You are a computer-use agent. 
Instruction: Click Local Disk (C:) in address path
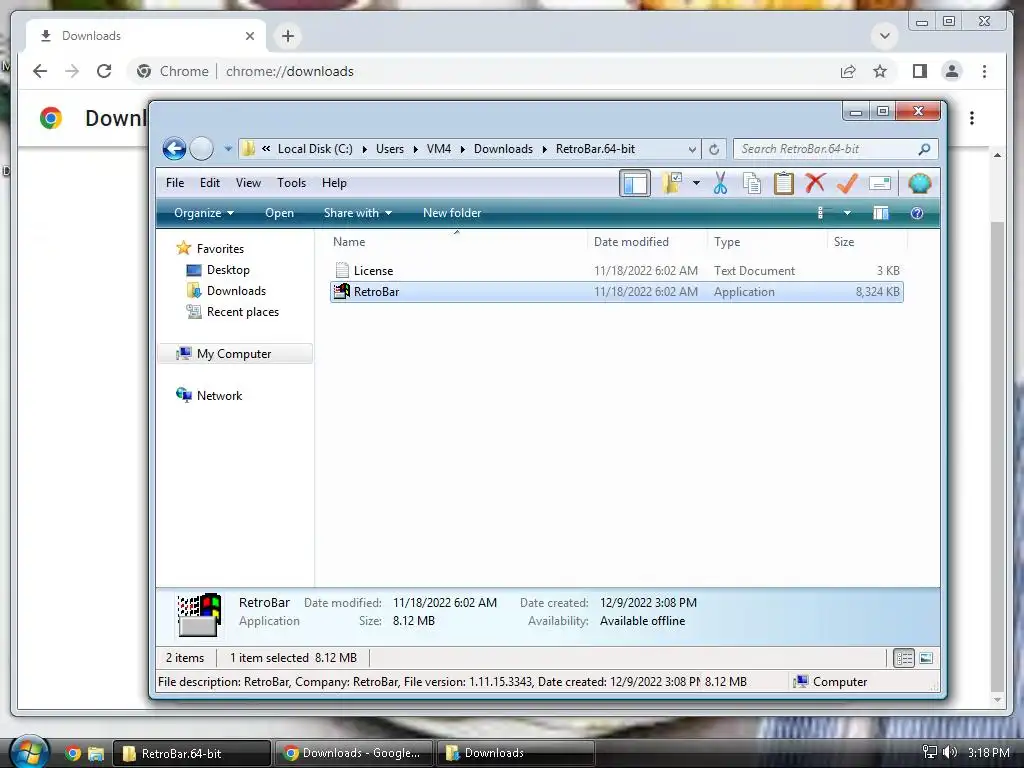click(x=315, y=149)
